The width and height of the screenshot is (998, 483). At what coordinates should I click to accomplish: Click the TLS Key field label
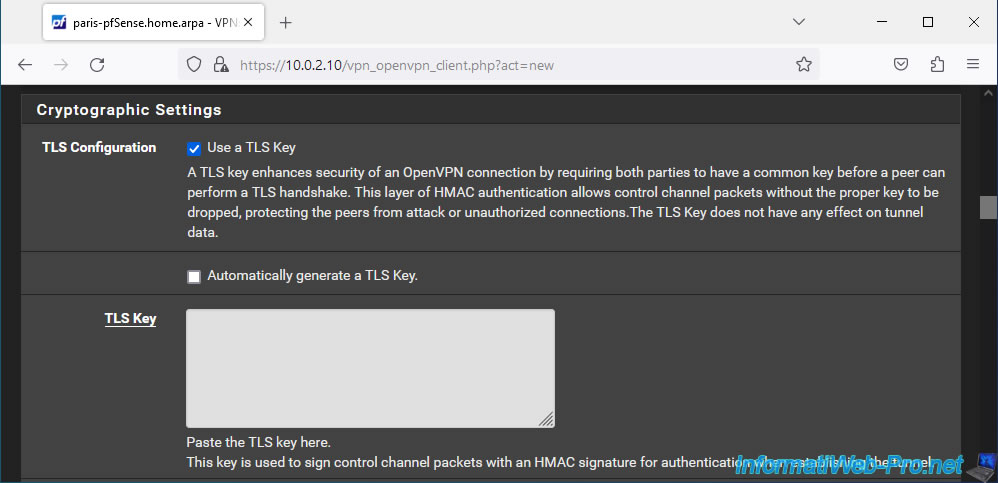130,319
